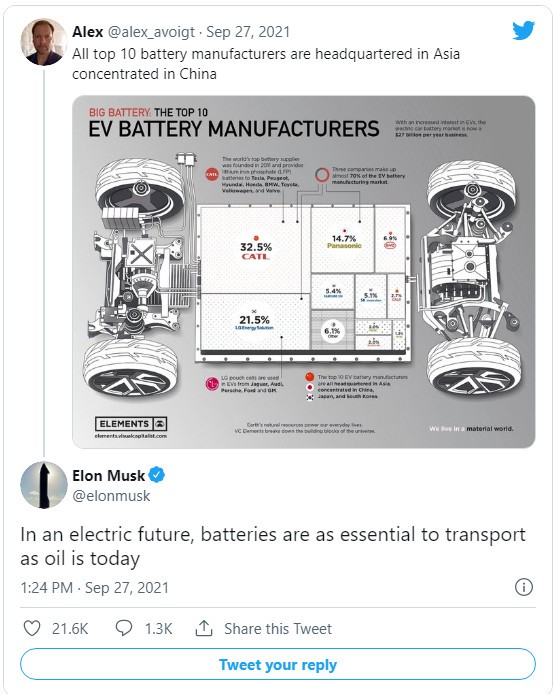Open tweet info circle icon
Viewport: 553px width, 694px height.
(x=524, y=587)
